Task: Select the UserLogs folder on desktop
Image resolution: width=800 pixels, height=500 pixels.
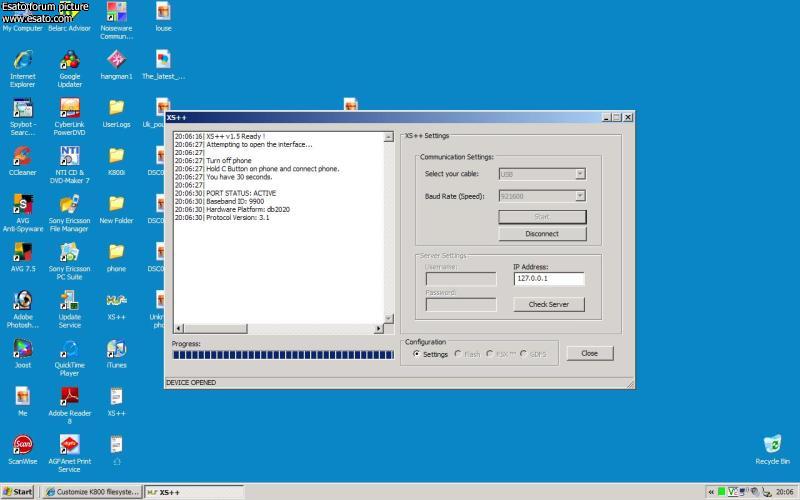Action: [116, 113]
